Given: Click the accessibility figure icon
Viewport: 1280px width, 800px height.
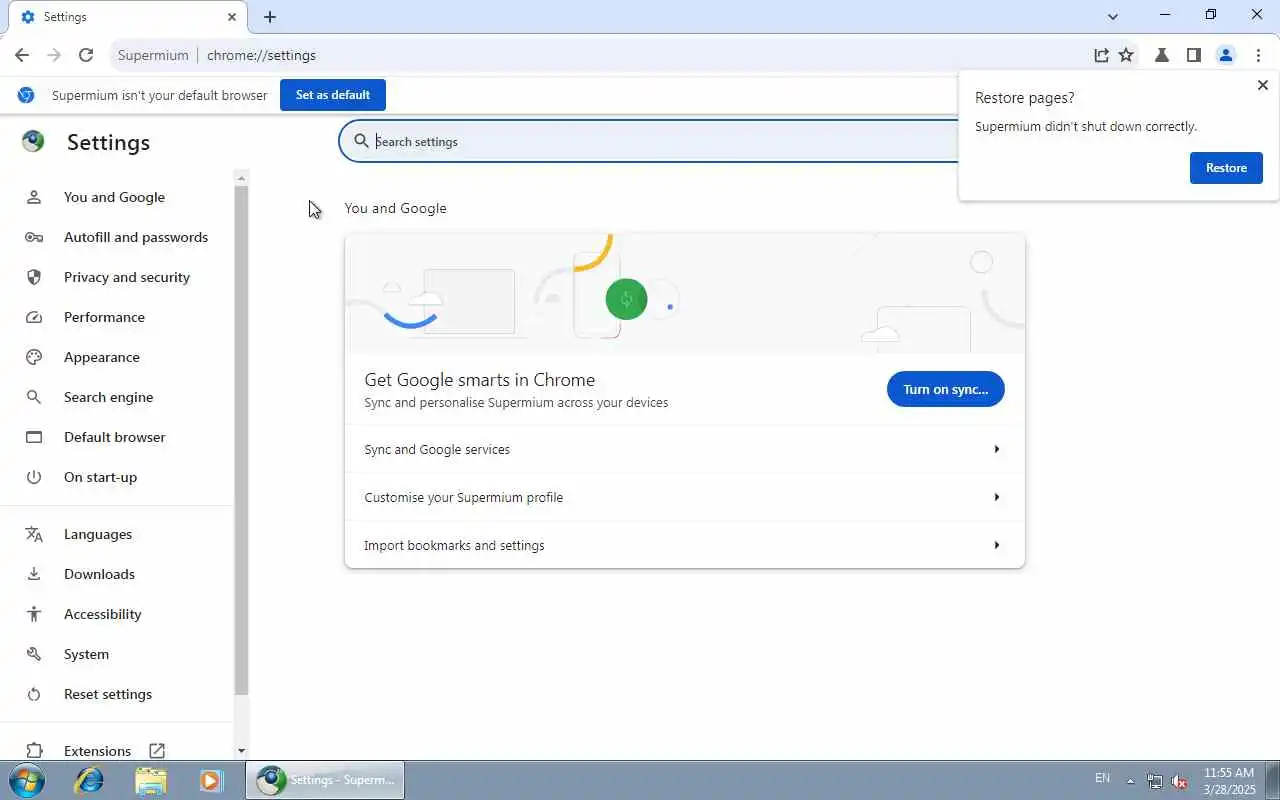Looking at the screenshot, I should pyautogui.click(x=34, y=614).
